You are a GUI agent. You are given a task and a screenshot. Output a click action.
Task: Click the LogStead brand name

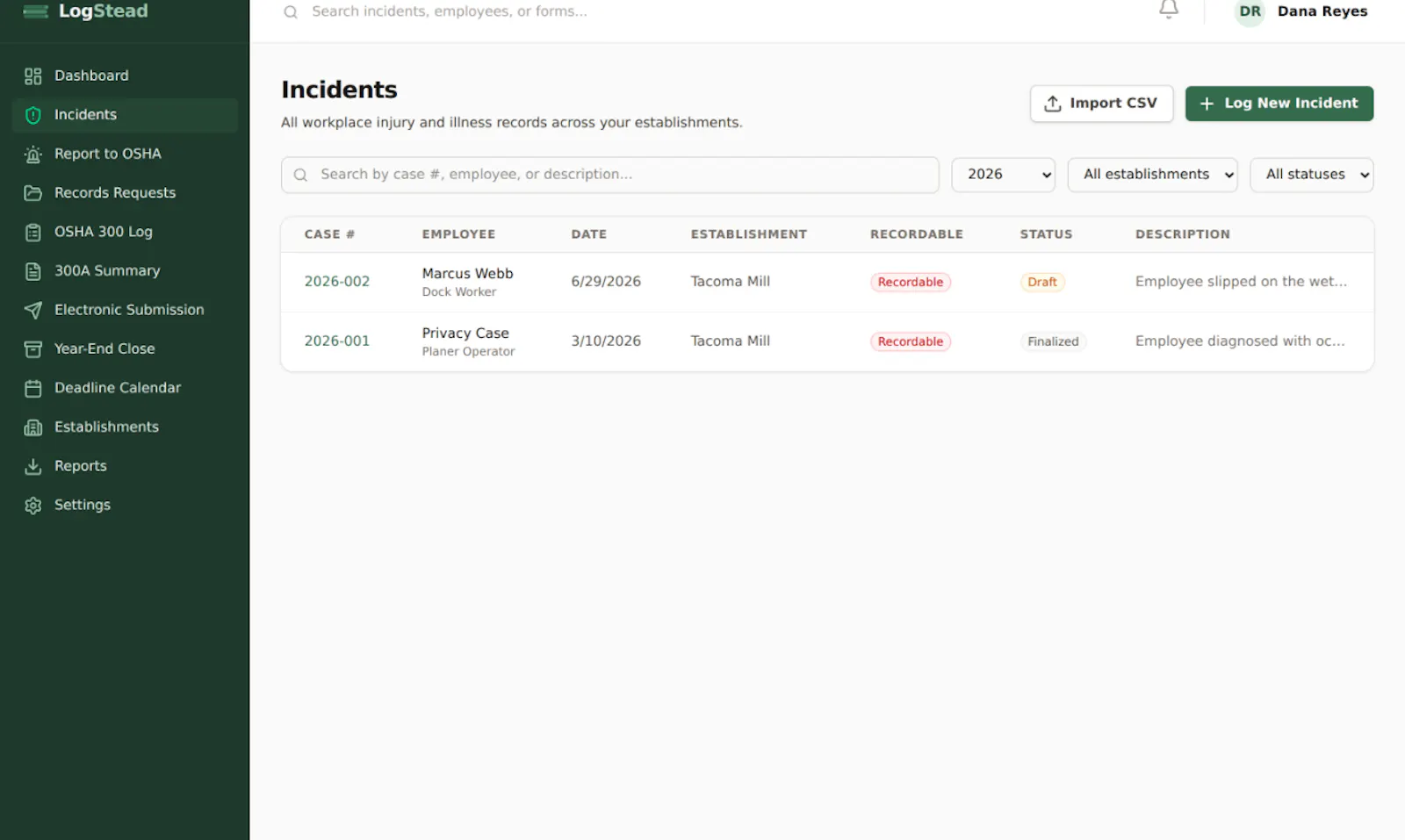pyautogui.click(x=103, y=11)
